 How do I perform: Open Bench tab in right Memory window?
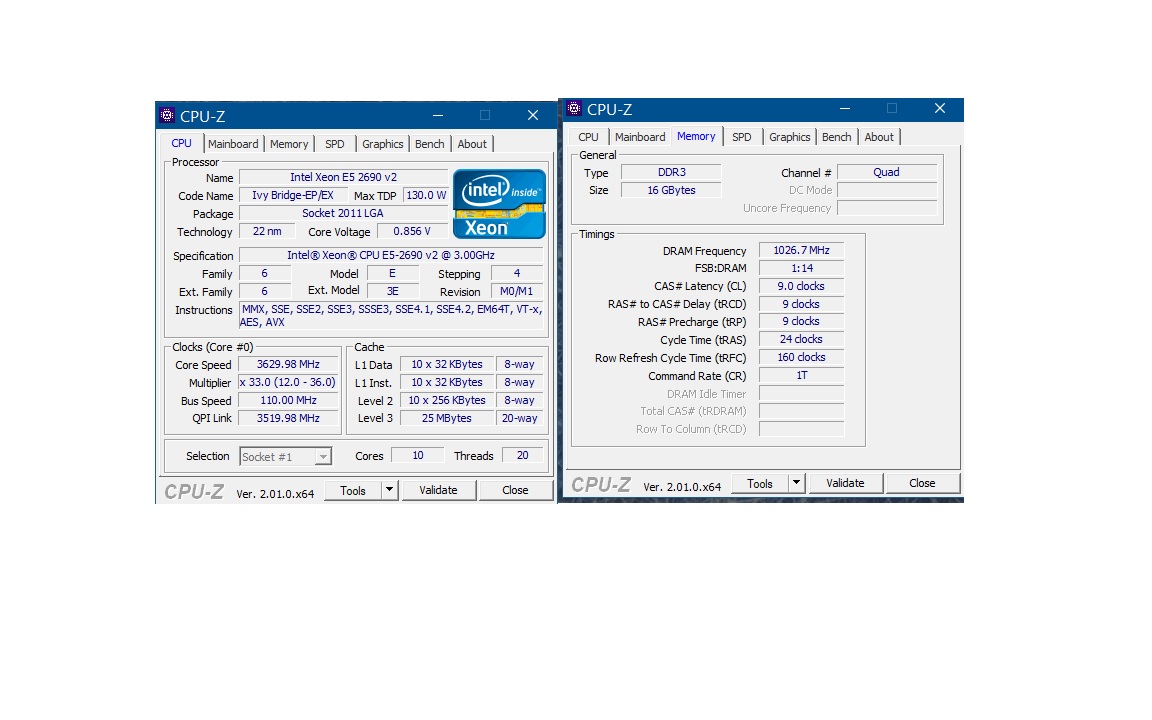pyautogui.click(x=837, y=137)
